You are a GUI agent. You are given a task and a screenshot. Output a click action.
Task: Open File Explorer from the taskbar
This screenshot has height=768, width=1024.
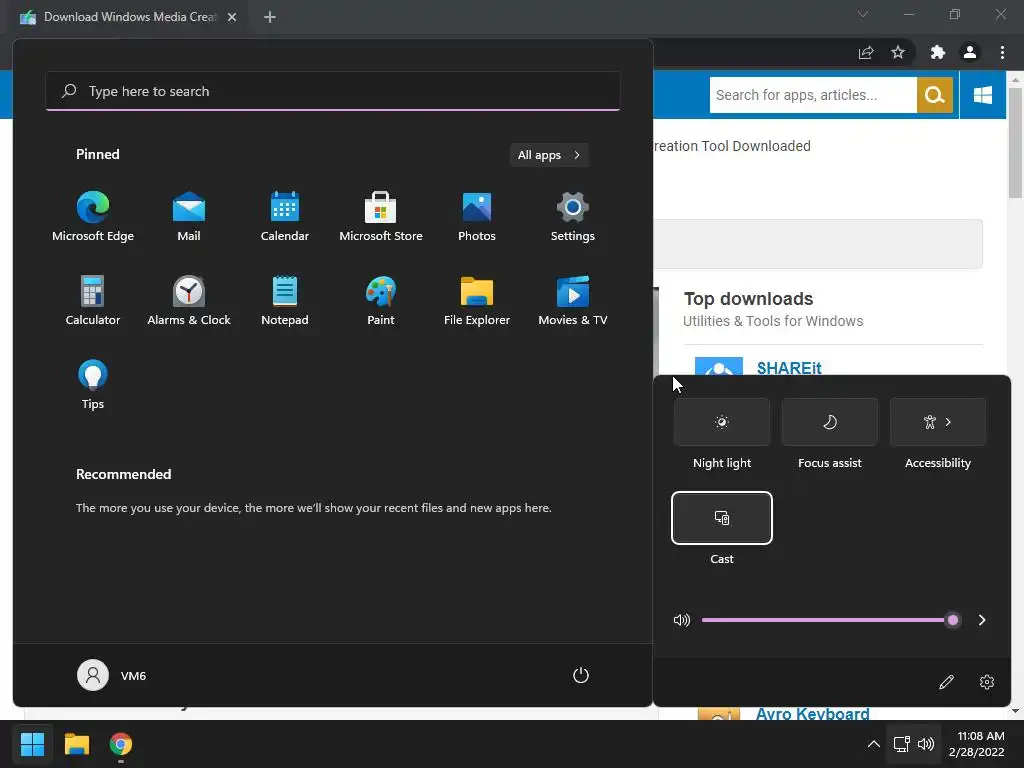[76, 744]
